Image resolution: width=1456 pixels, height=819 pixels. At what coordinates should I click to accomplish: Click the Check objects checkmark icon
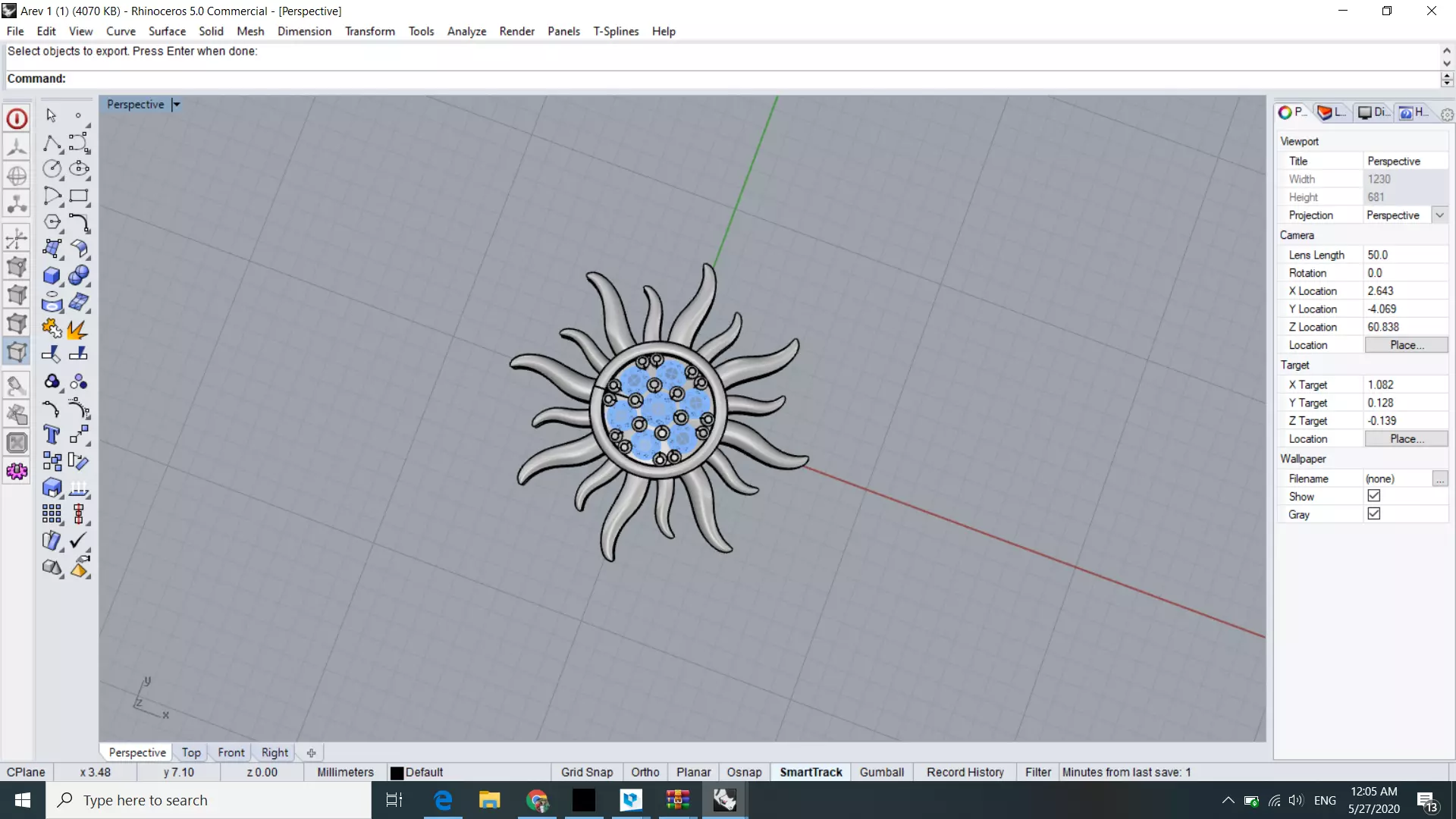coord(79,541)
